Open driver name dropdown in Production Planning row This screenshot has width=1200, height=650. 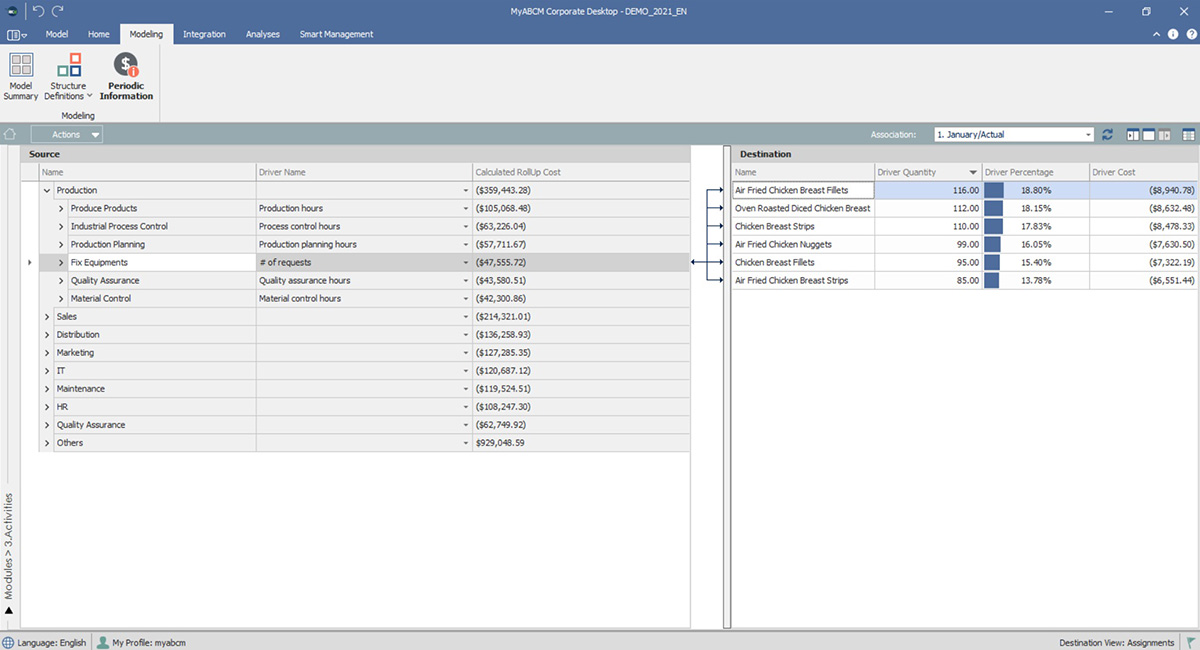point(465,244)
